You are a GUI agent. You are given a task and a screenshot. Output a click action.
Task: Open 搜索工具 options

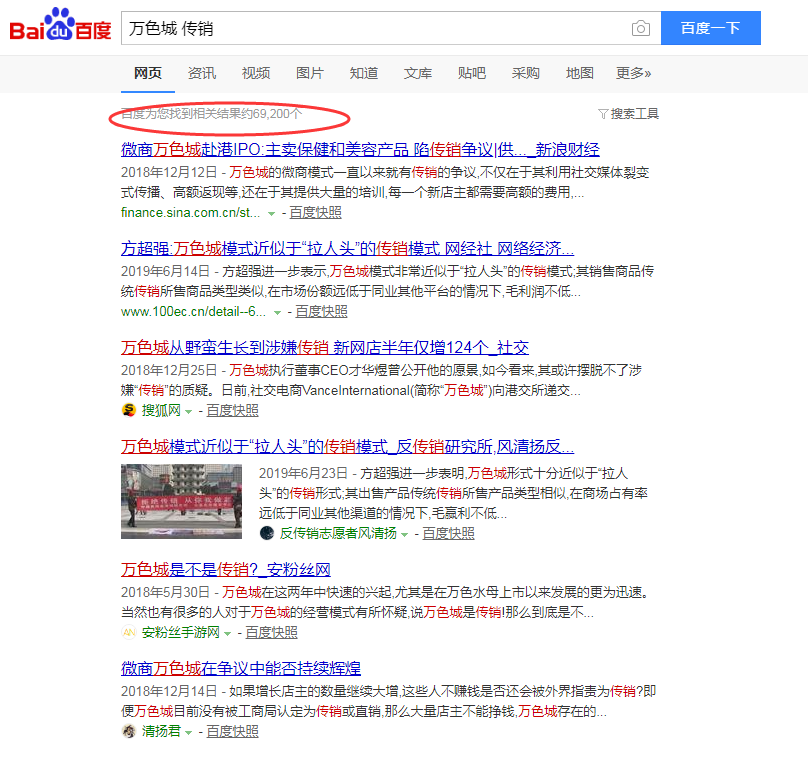pyautogui.click(x=634, y=114)
